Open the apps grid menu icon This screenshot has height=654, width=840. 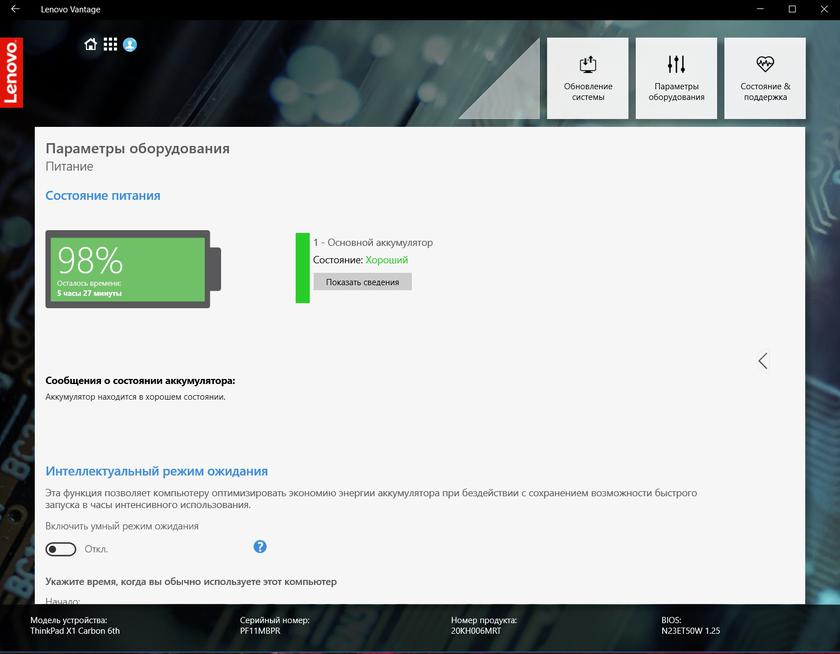110,44
